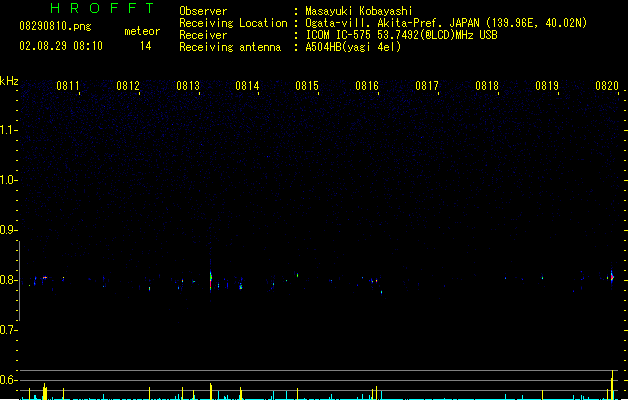This screenshot has height=400, width=629.
Task: Click the 1.1 kHz axis label
Action: [8, 130]
